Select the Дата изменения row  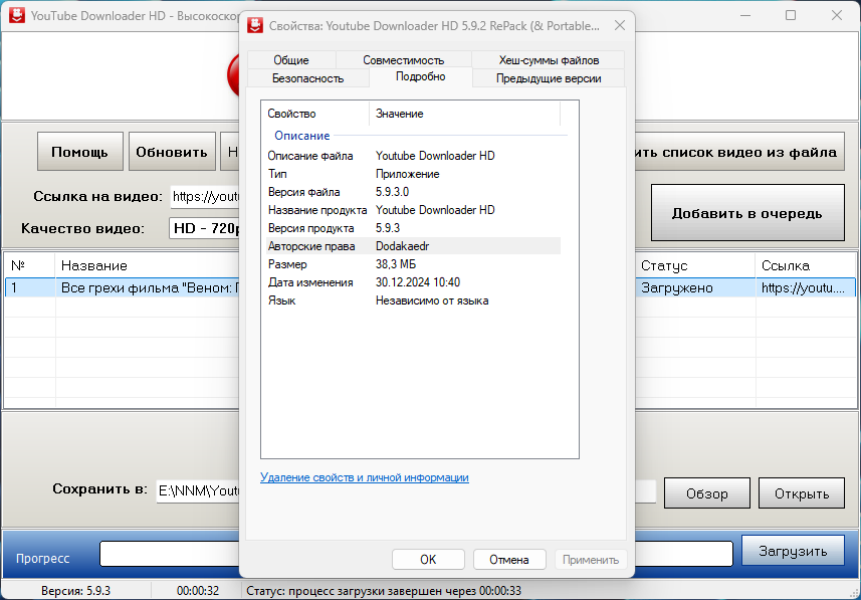413,282
